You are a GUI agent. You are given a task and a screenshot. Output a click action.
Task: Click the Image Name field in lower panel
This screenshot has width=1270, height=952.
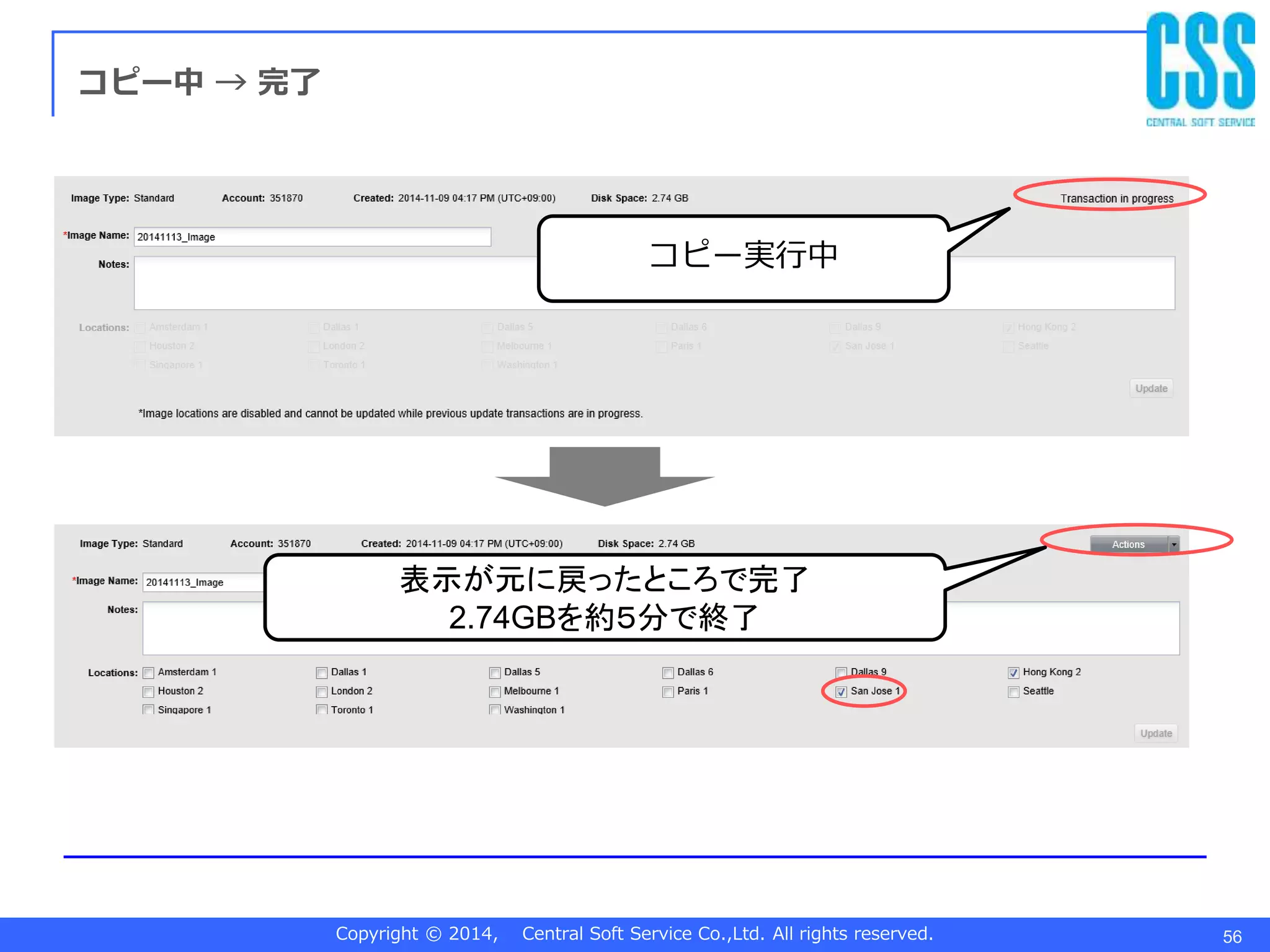[x=205, y=582]
